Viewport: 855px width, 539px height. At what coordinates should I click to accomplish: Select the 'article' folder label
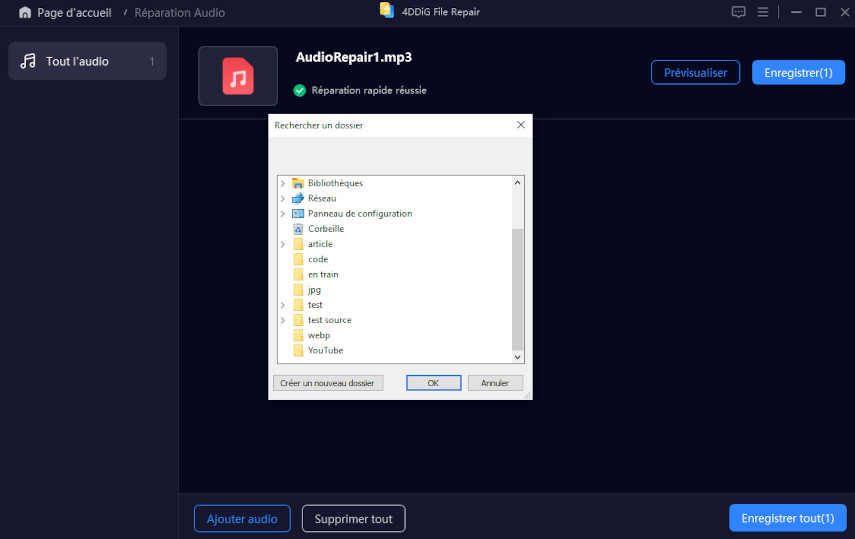coord(320,244)
